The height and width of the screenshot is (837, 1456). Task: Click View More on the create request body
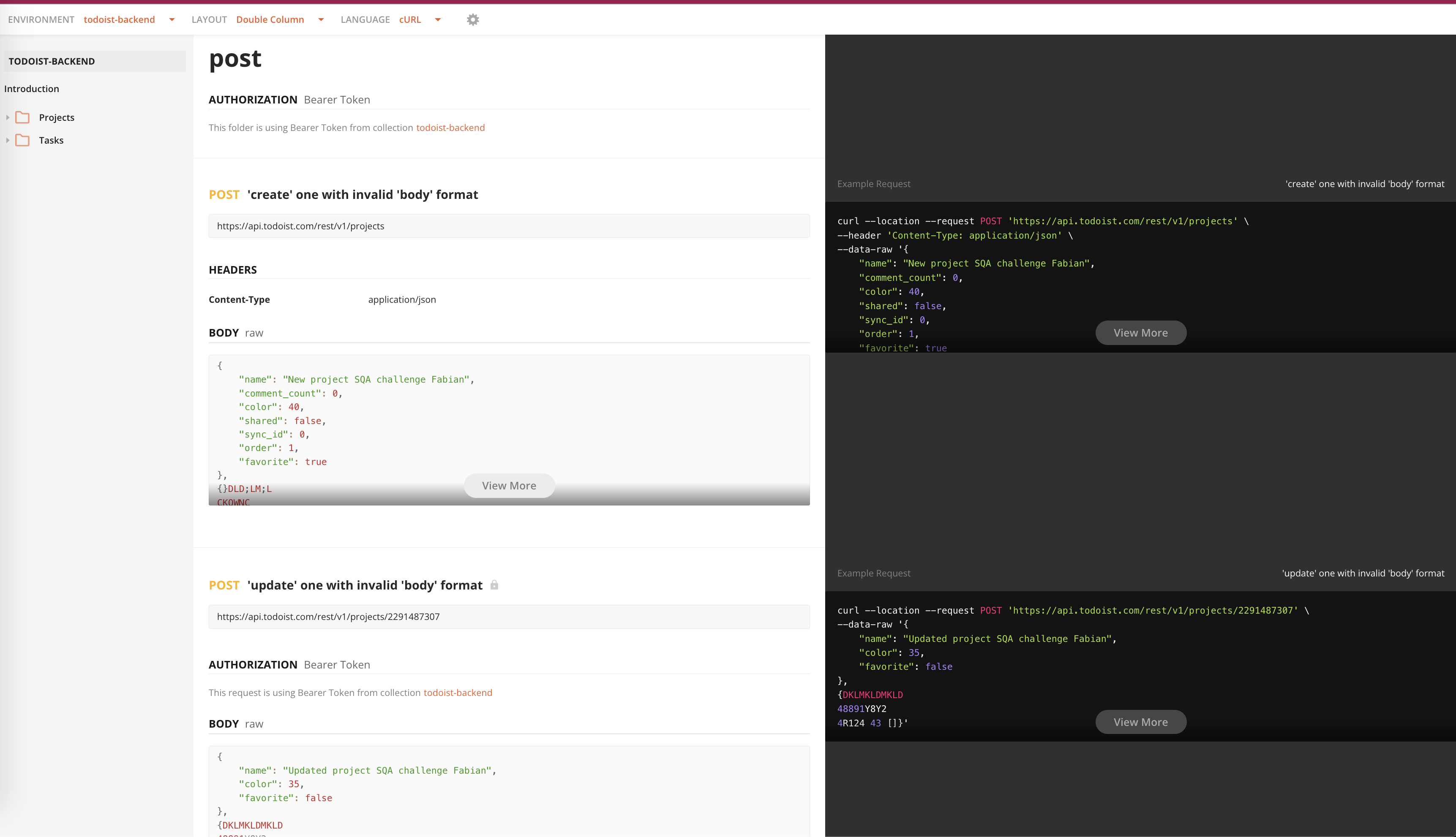[509, 485]
